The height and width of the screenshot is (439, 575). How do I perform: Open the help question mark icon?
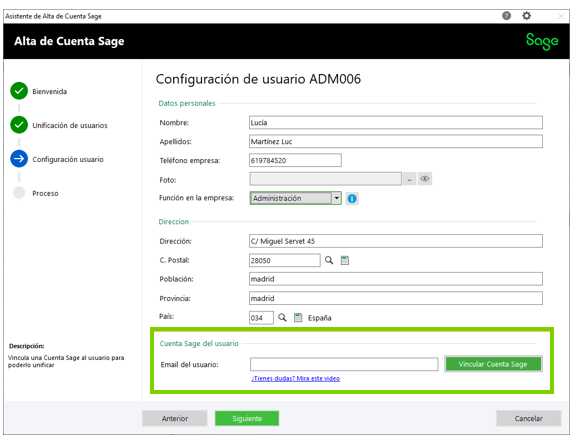pos(506,16)
